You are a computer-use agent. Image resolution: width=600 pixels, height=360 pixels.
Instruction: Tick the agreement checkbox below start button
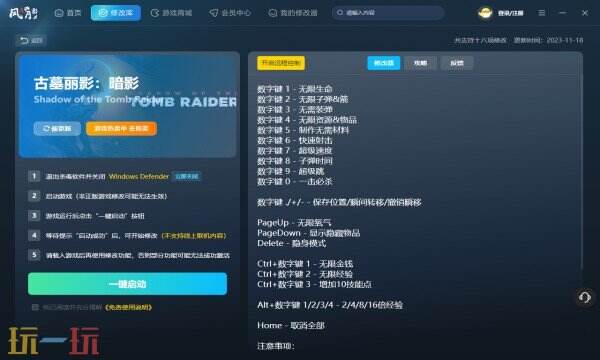pos(35,307)
